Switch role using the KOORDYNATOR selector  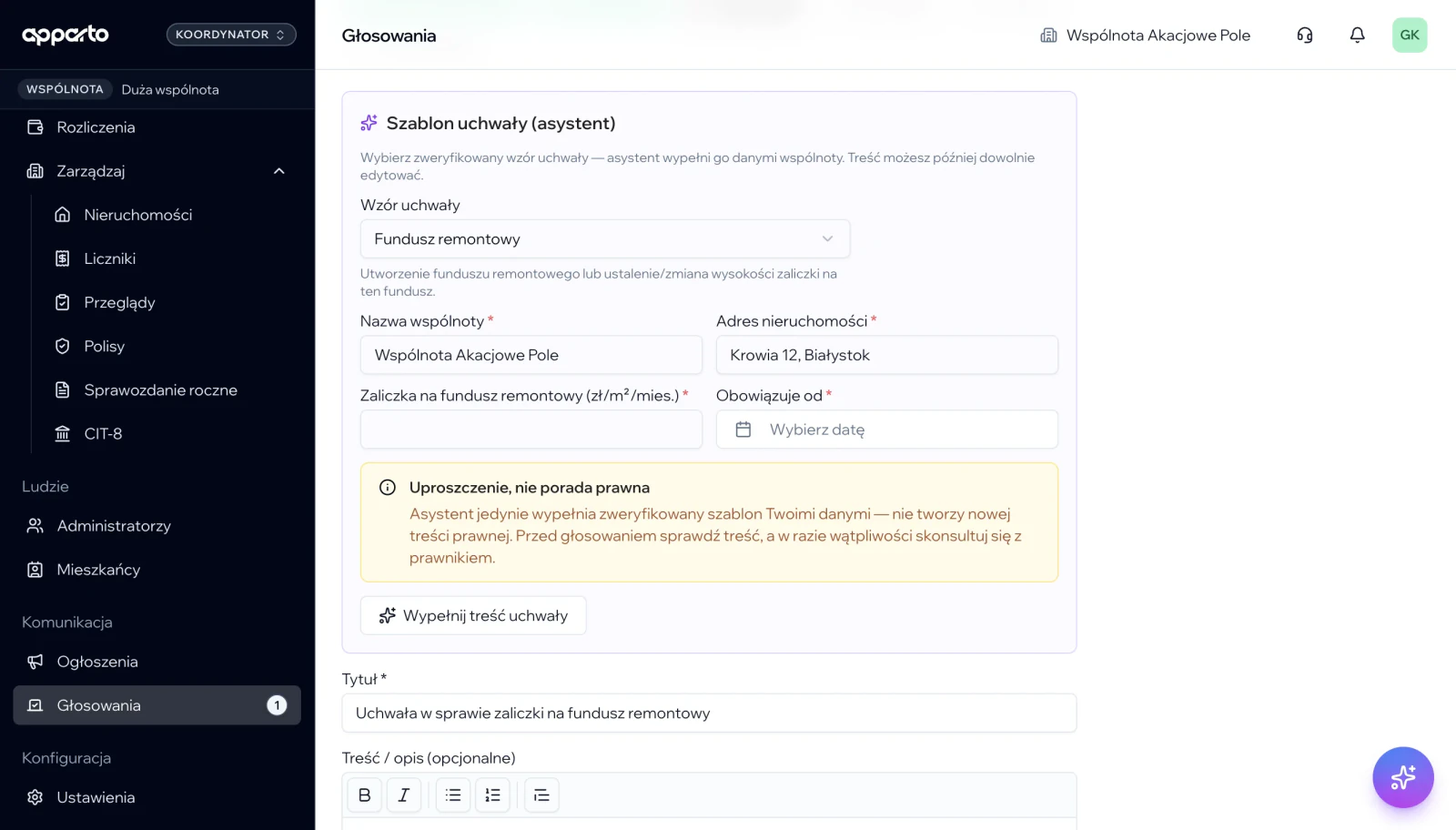coord(231,35)
